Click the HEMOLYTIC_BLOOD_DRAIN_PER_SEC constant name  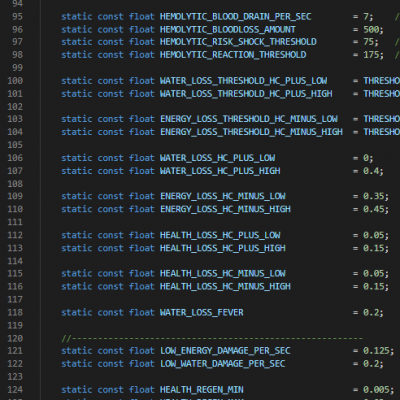(x=236, y=17)
